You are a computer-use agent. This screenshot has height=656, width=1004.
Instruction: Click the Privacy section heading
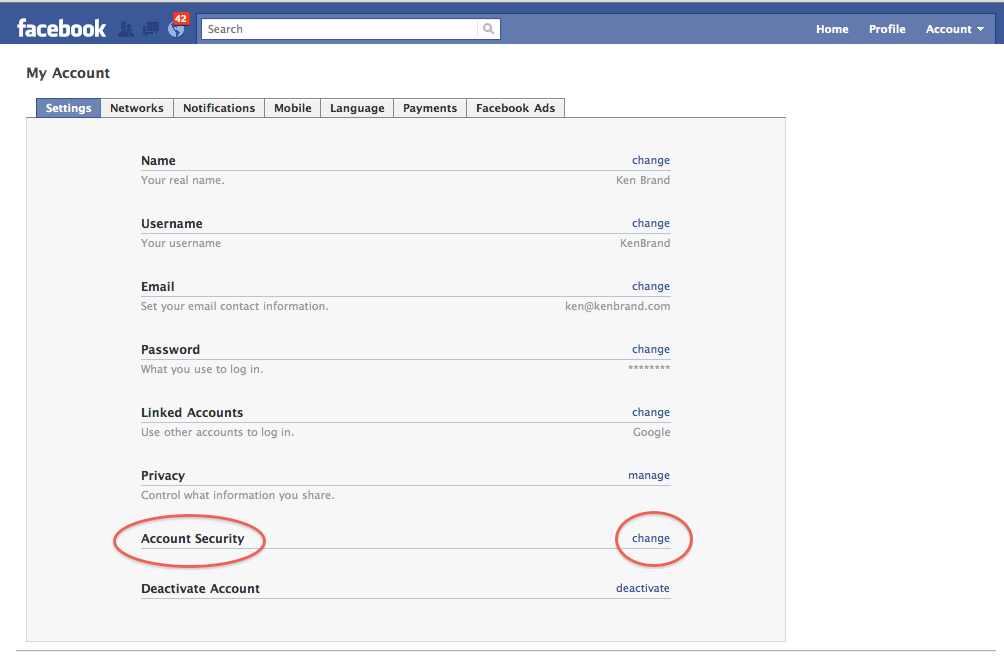[x=163, y=476]
